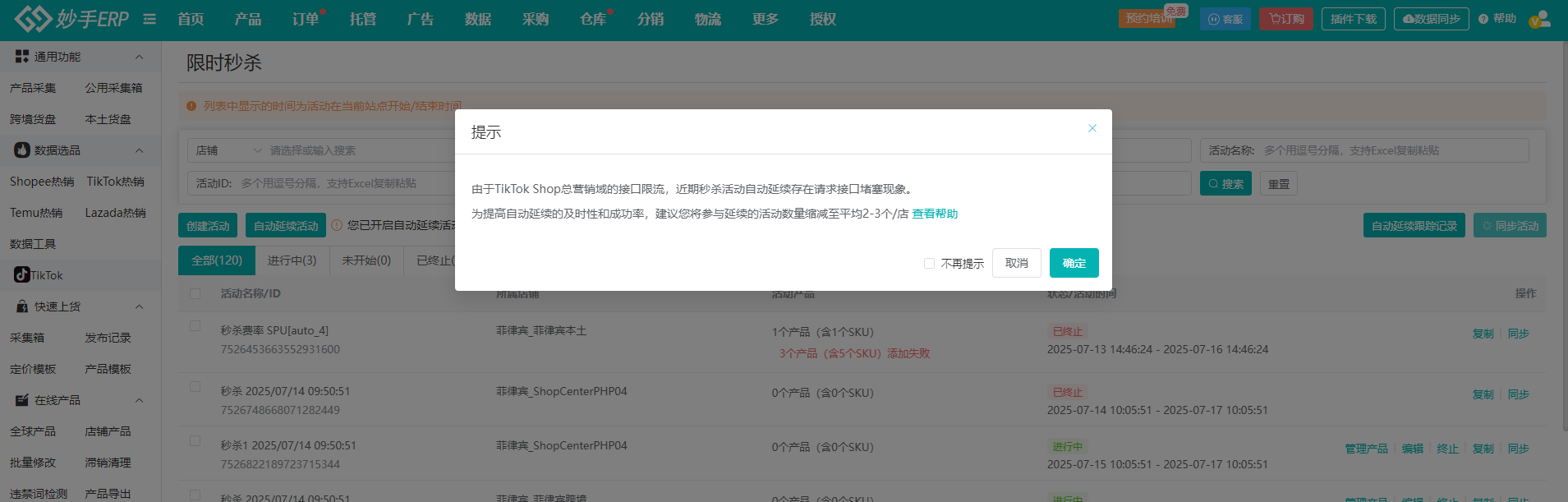Click the 同步活动 button

(1510, 226)
